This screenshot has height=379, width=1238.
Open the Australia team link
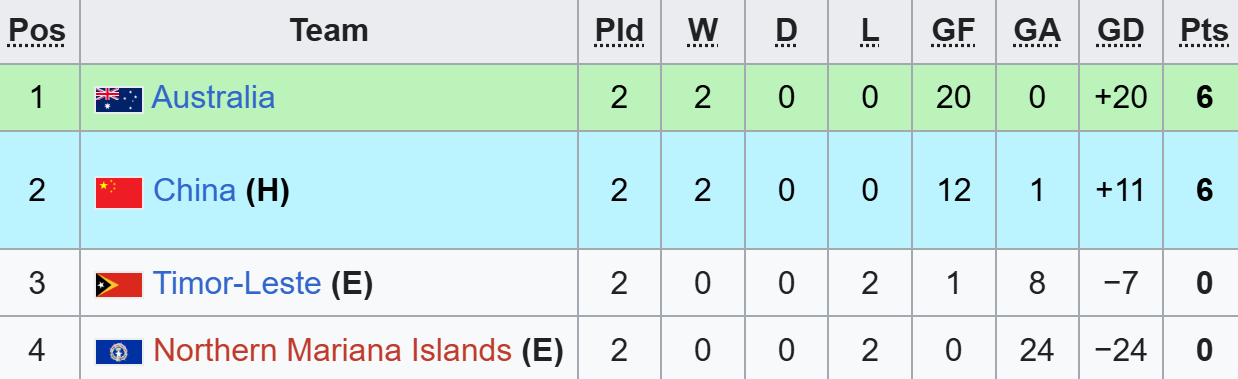[x=213, y=97]
